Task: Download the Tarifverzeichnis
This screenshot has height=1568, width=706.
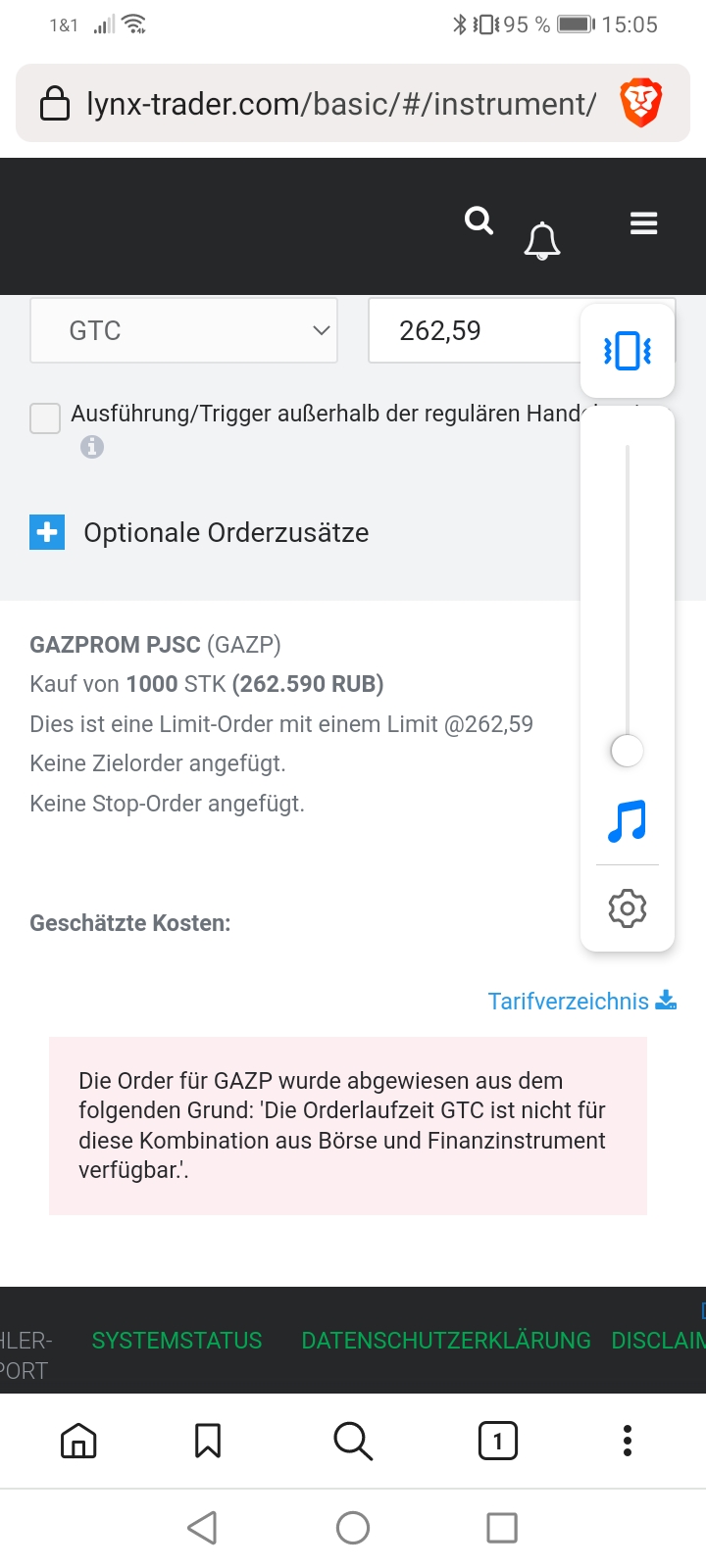Action: point(582,1001)
